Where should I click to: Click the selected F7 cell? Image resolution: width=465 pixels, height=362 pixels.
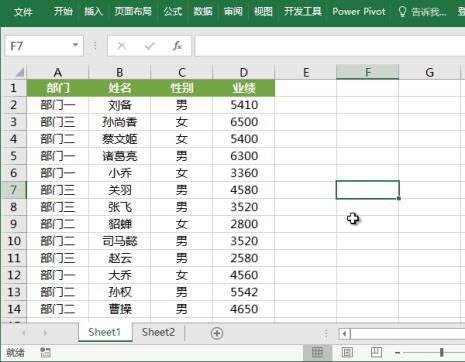367,190
